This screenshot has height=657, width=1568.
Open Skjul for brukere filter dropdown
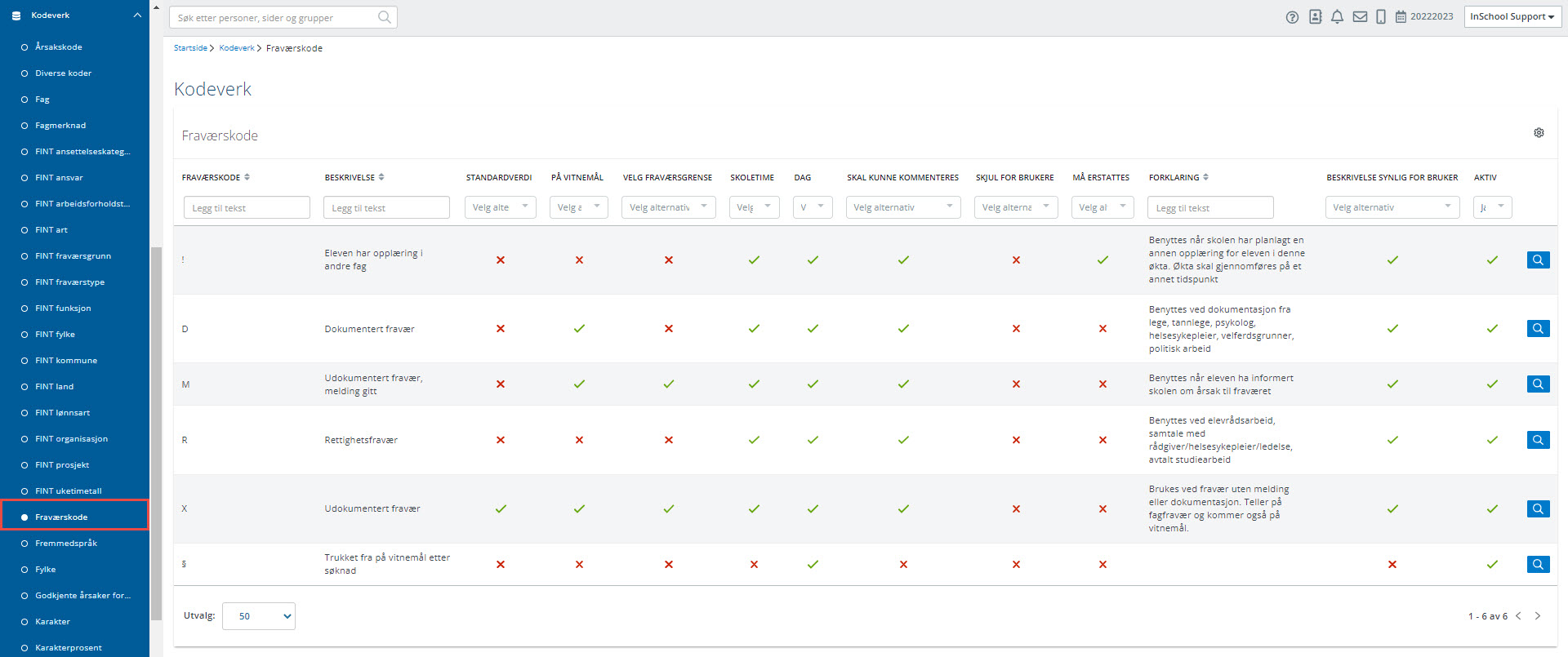pos(1016,207)
